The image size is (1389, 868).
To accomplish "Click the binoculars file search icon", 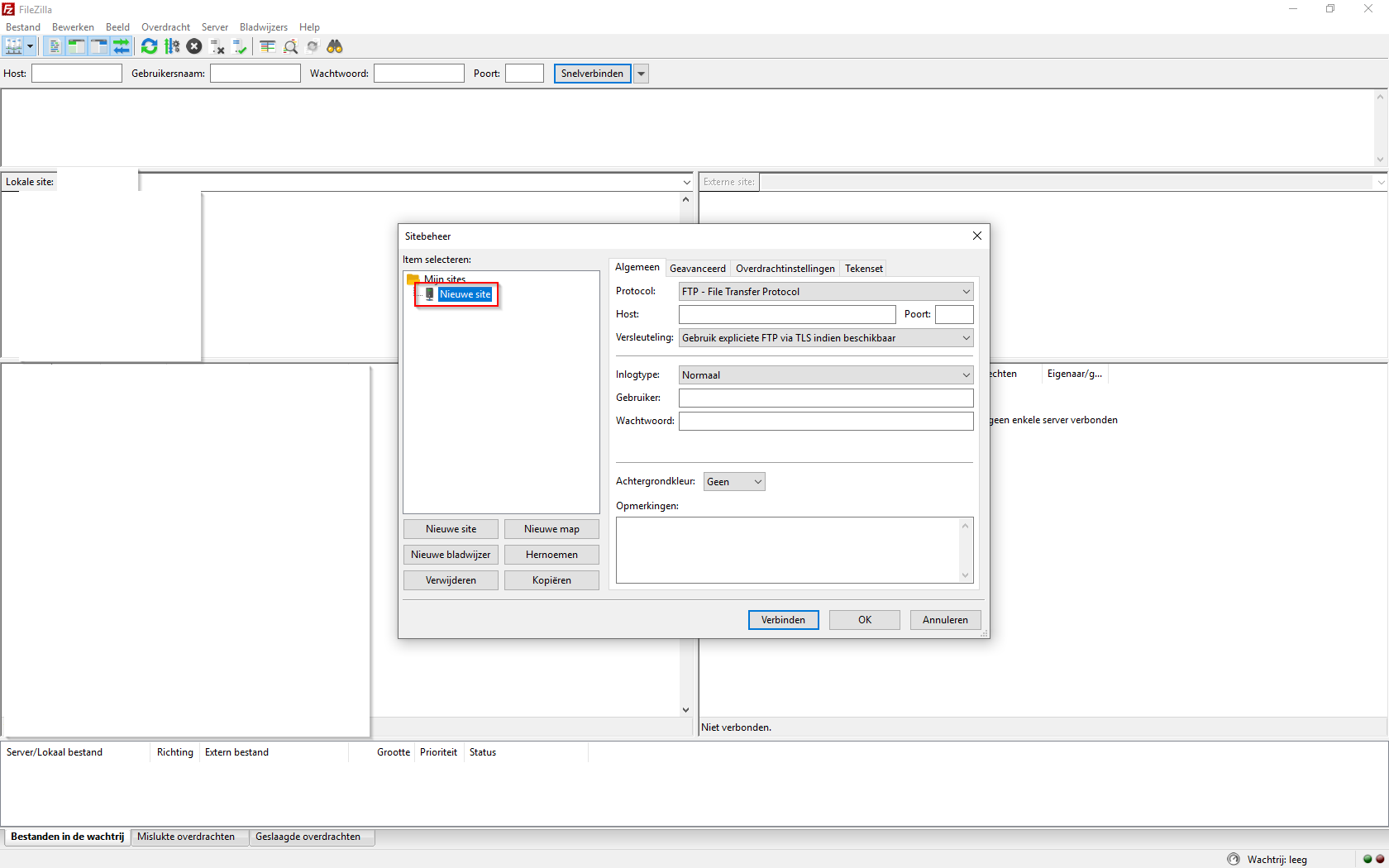I will coord(335,46).
